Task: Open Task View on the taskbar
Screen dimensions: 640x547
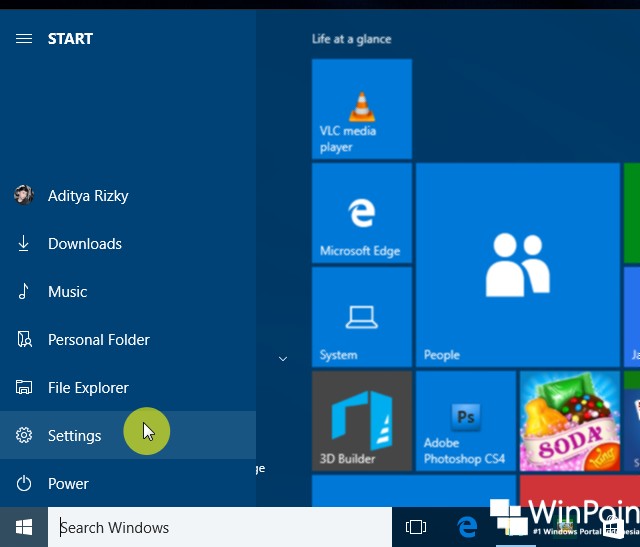Action: pyautogui.click(x=416, y=527)
